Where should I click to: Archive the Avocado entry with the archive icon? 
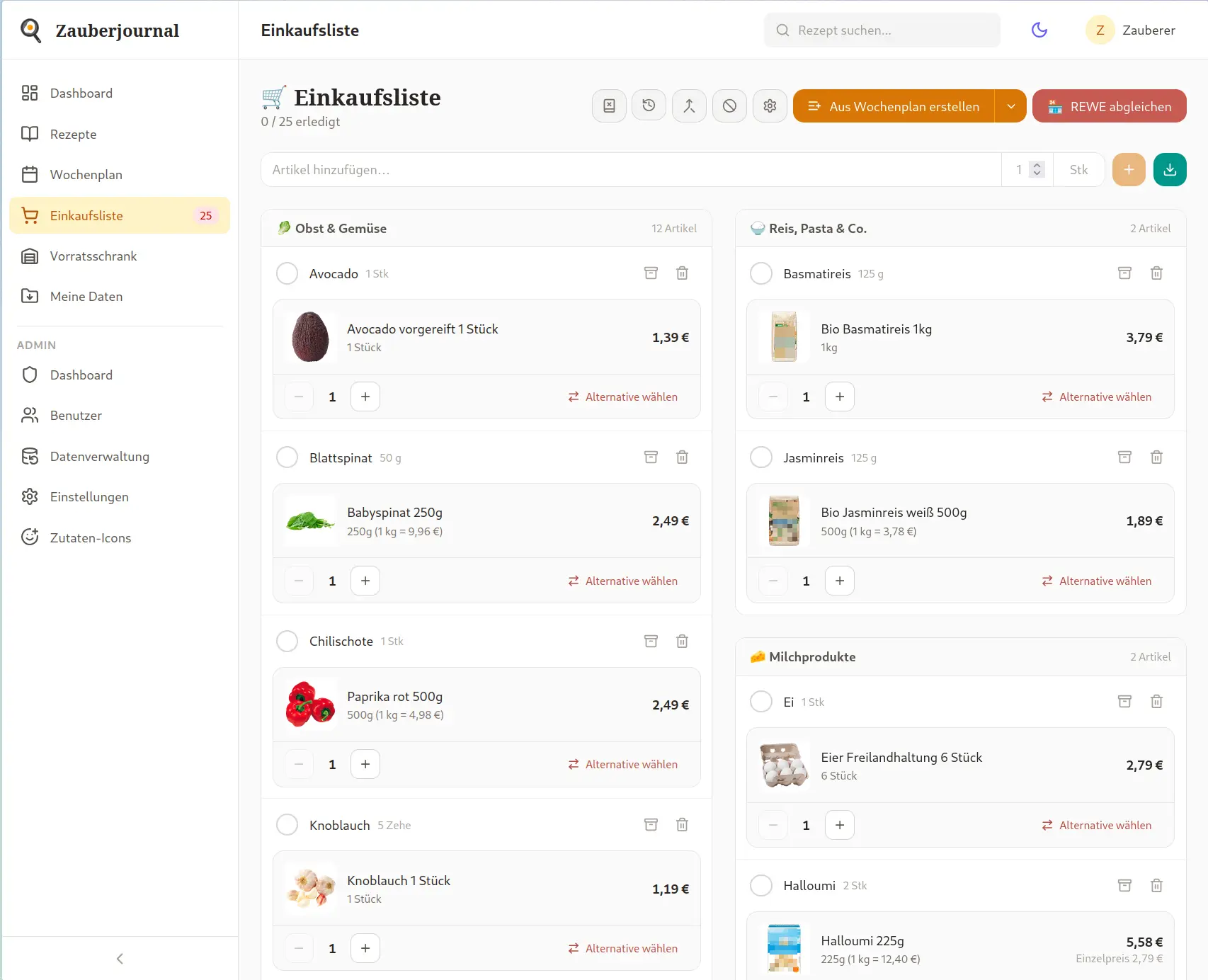tap(651, 273)
